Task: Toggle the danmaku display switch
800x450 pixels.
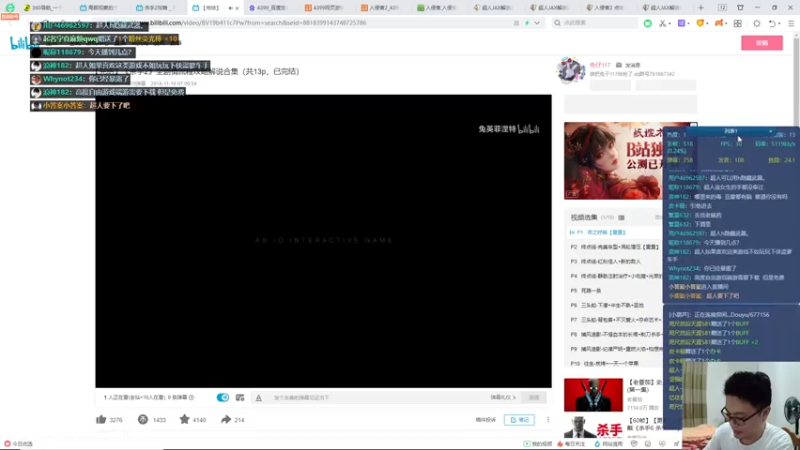Action: click(222, 397)
